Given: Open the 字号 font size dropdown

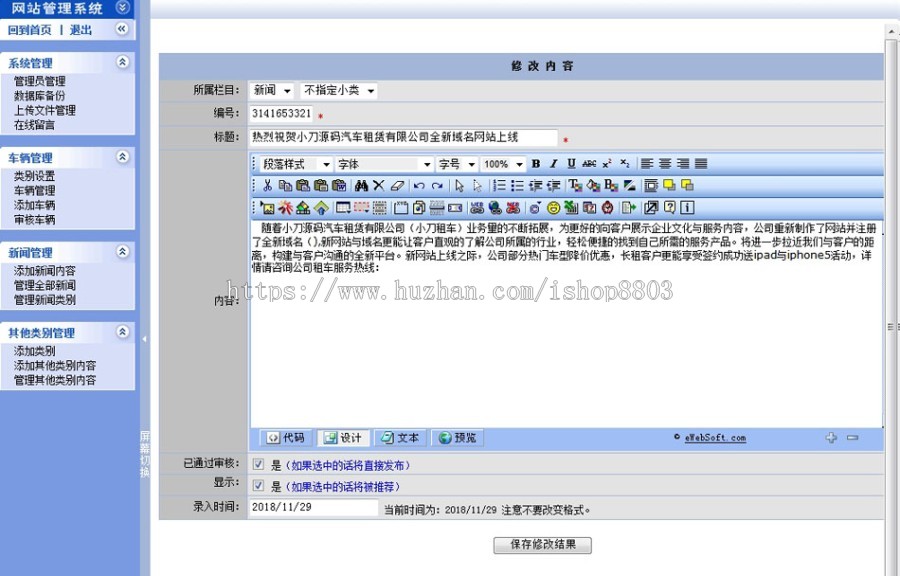Looking at the screenshot, I should click(x=457, y=164).
